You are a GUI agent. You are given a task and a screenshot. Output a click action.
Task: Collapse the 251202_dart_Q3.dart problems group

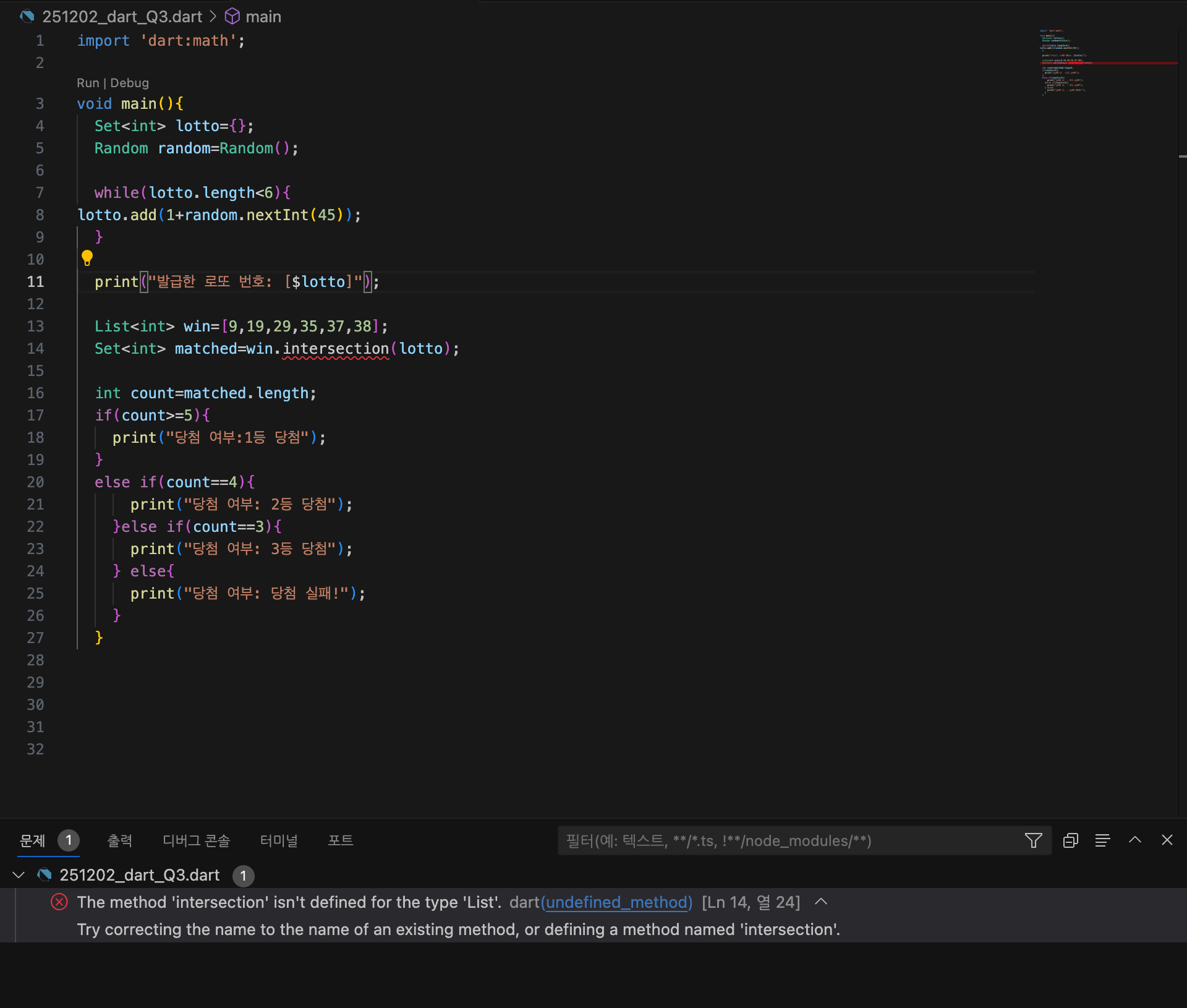(x=19, y=875)
